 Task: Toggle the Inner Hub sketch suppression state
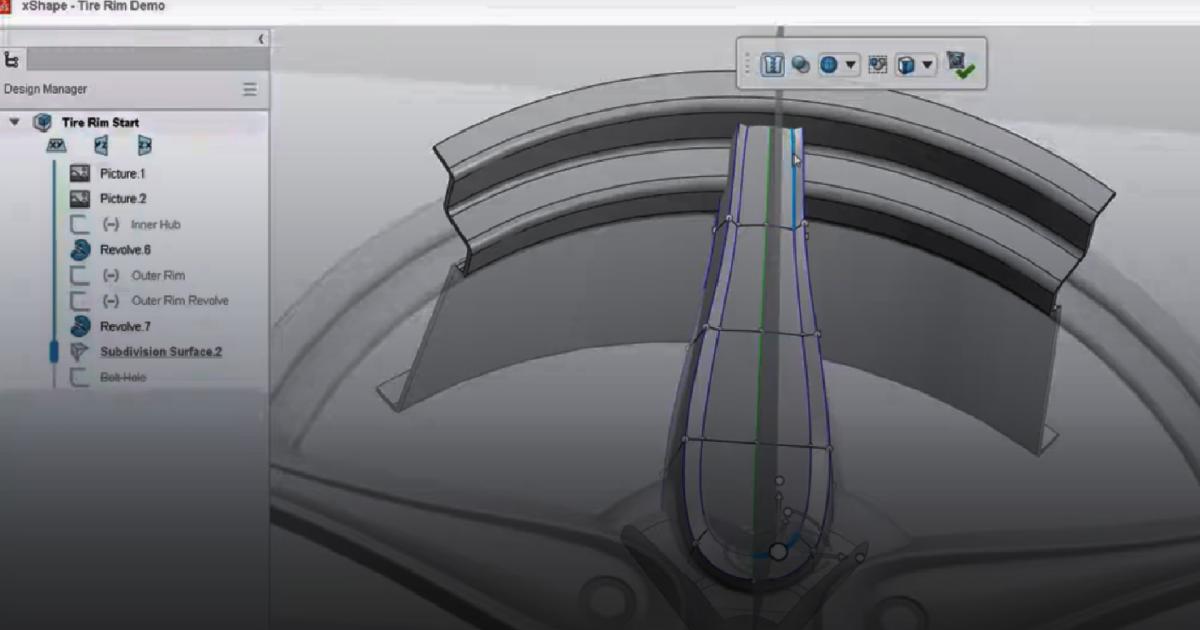pyautogui.click(x=112, y=224)
